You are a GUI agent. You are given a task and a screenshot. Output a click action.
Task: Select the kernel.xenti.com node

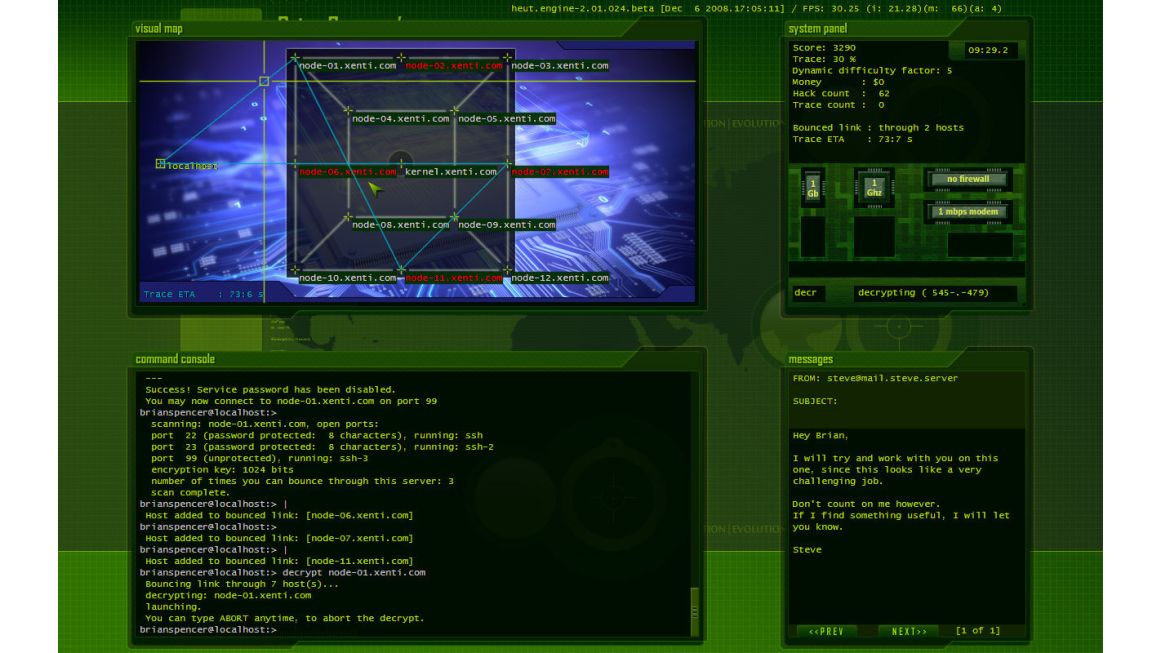[451, 172]
